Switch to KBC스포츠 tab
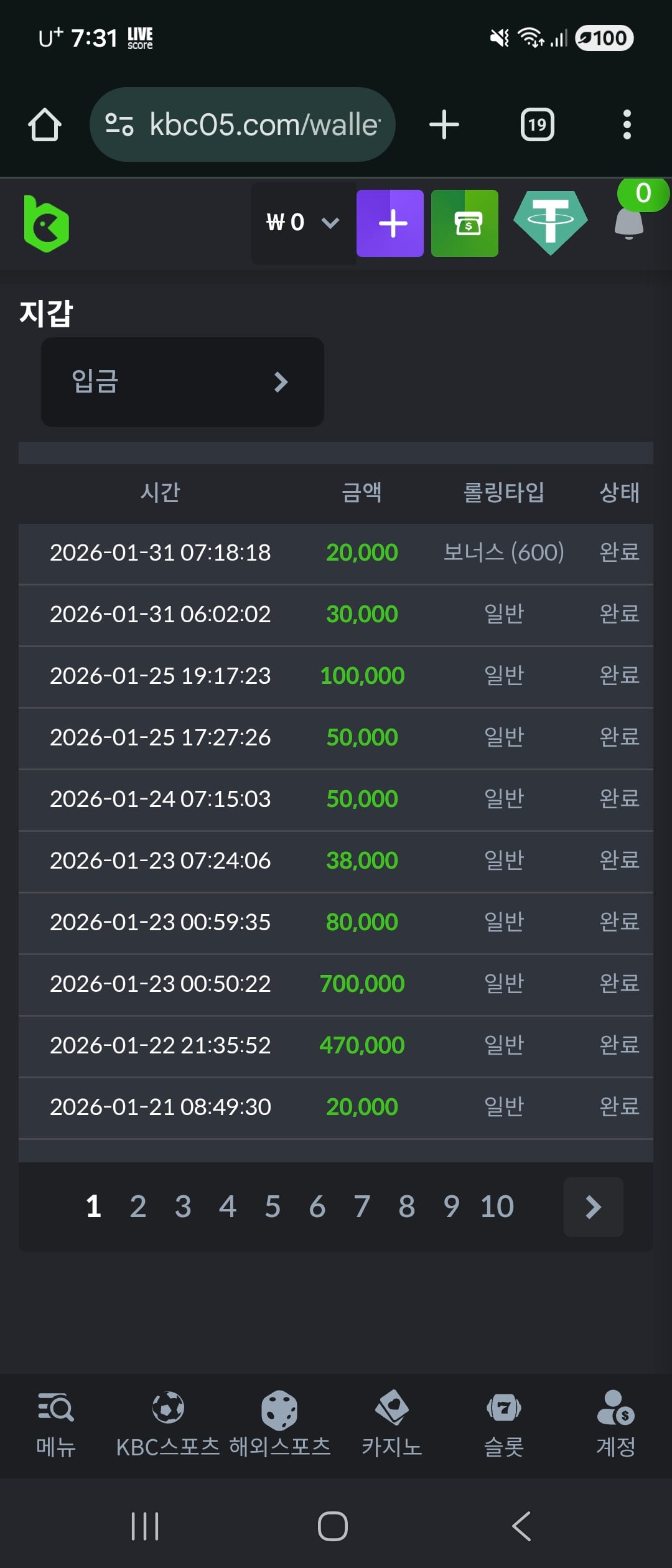This screenshot has height=1568, width=672. tap(168, 1425)
